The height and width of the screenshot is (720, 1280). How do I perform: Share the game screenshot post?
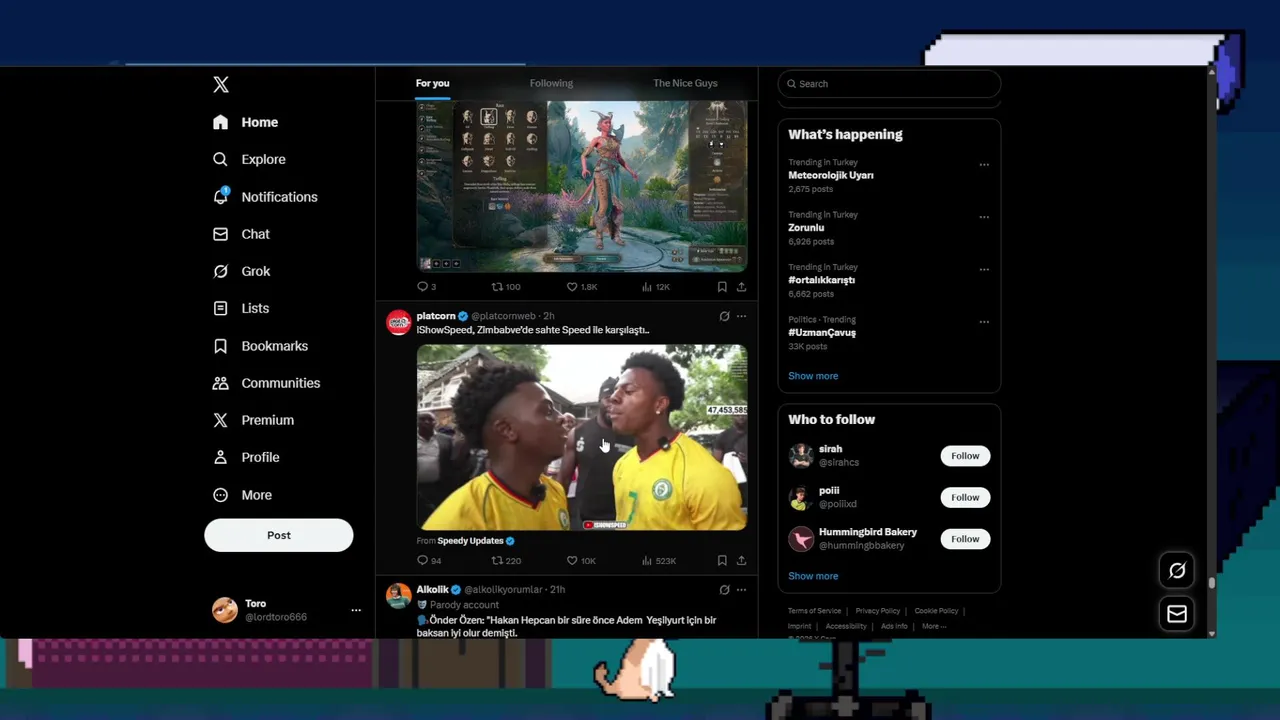pos(741,287)
